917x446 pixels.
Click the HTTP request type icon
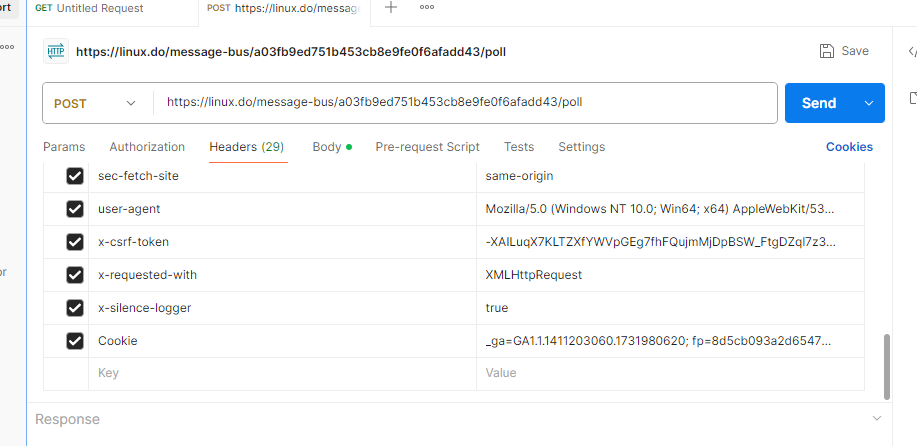[56, 51]
